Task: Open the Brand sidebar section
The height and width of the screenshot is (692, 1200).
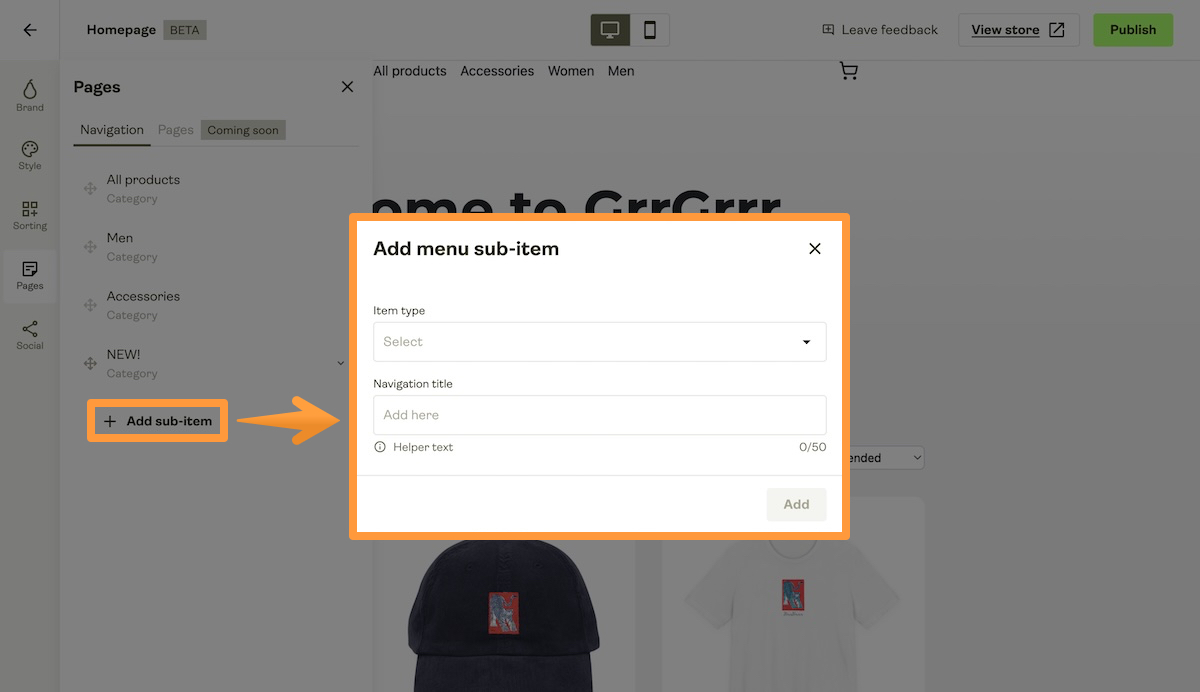Action: tap(30, 95)
